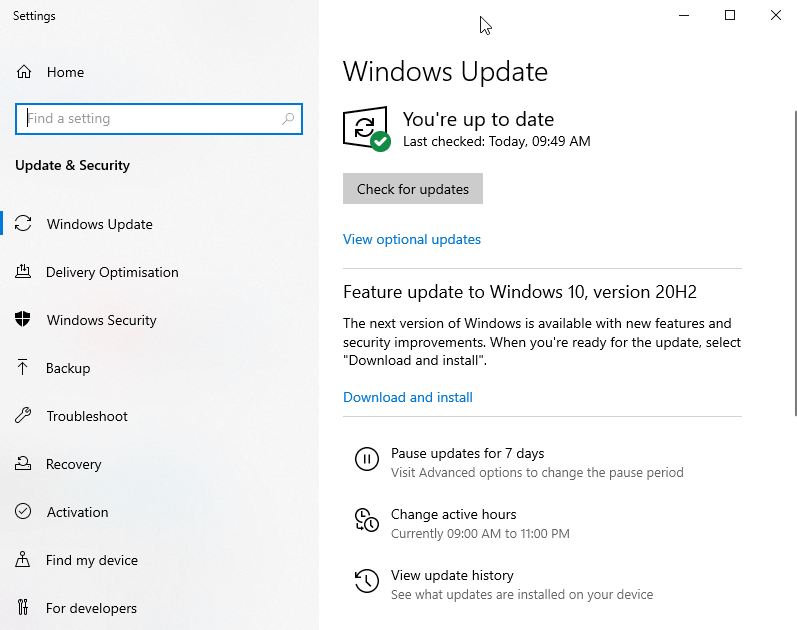Click the update history clock icon

click(366, 581)
